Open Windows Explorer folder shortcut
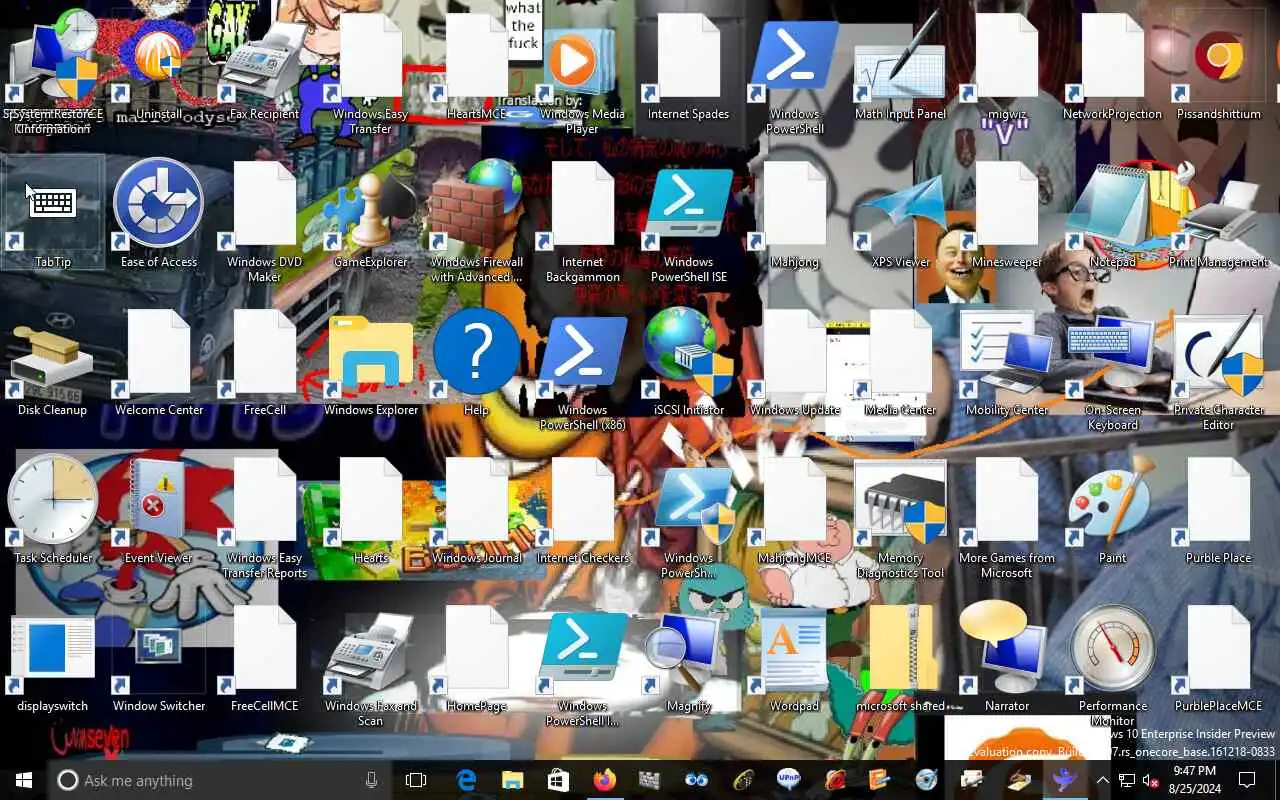1280x800 pixels. tap(370, 363)
